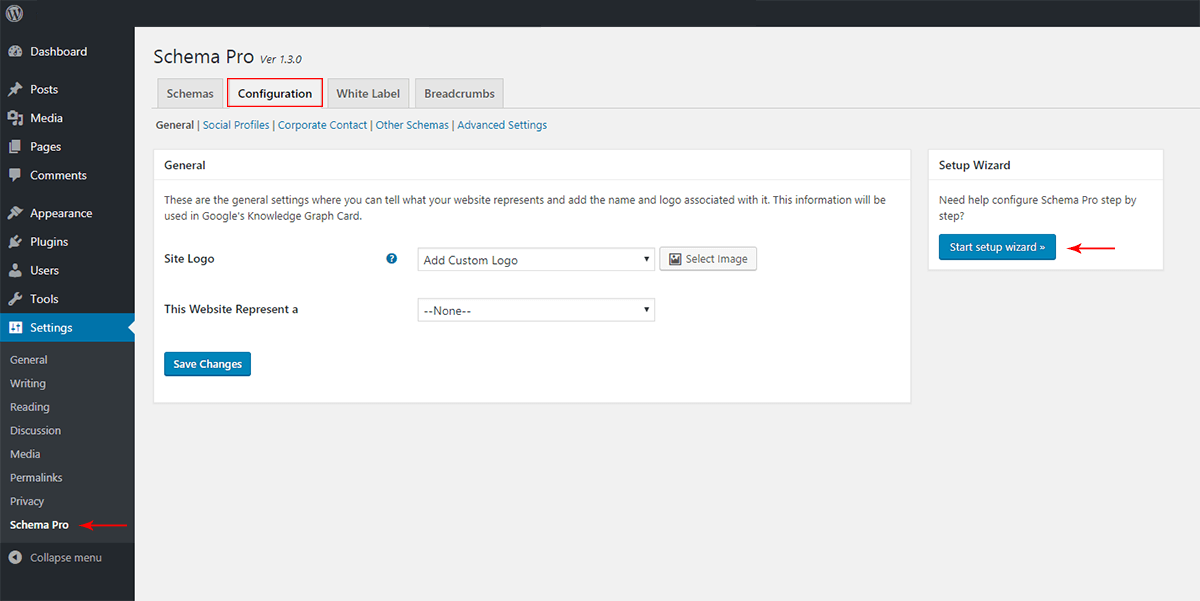
Task: Select the Configuration tab
Action: (x=275, y=93)
